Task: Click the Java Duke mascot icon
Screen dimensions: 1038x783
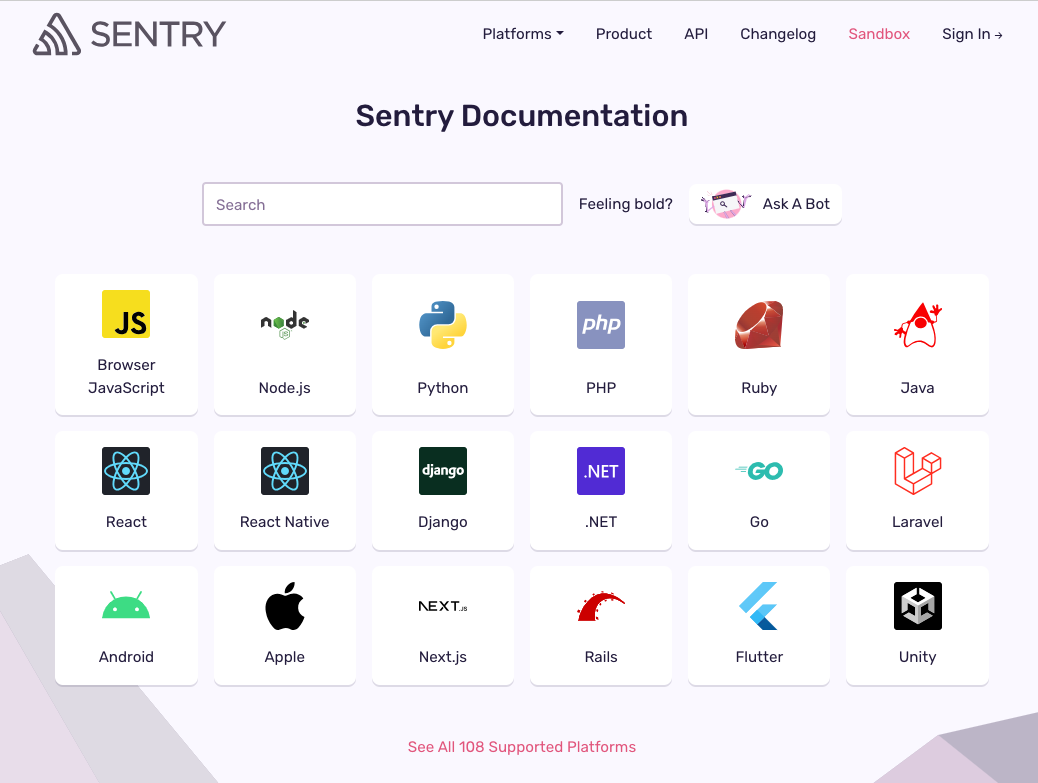Action: [x=918, y=325]
